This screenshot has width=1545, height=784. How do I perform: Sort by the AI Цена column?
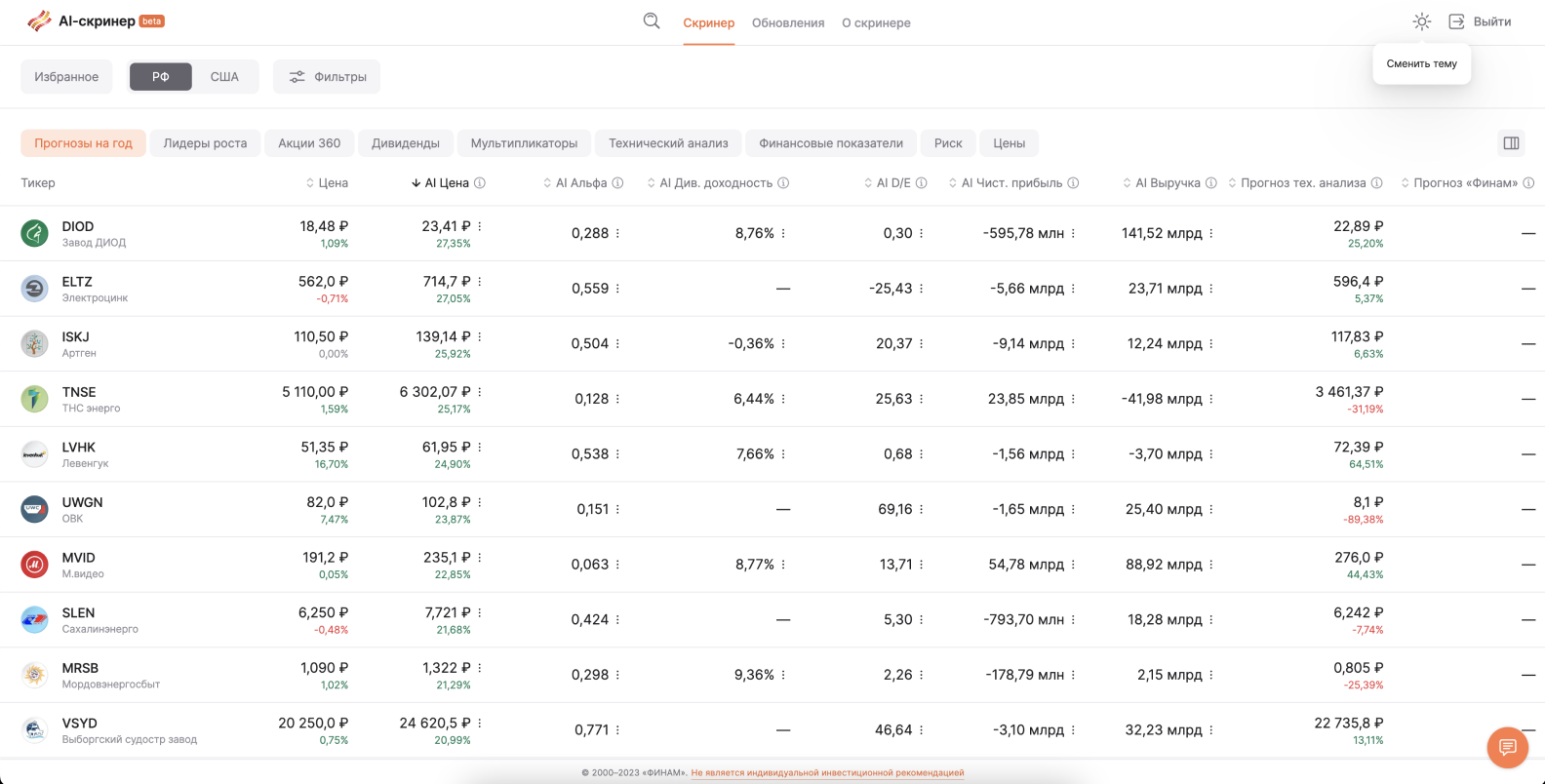pos(440,183)
